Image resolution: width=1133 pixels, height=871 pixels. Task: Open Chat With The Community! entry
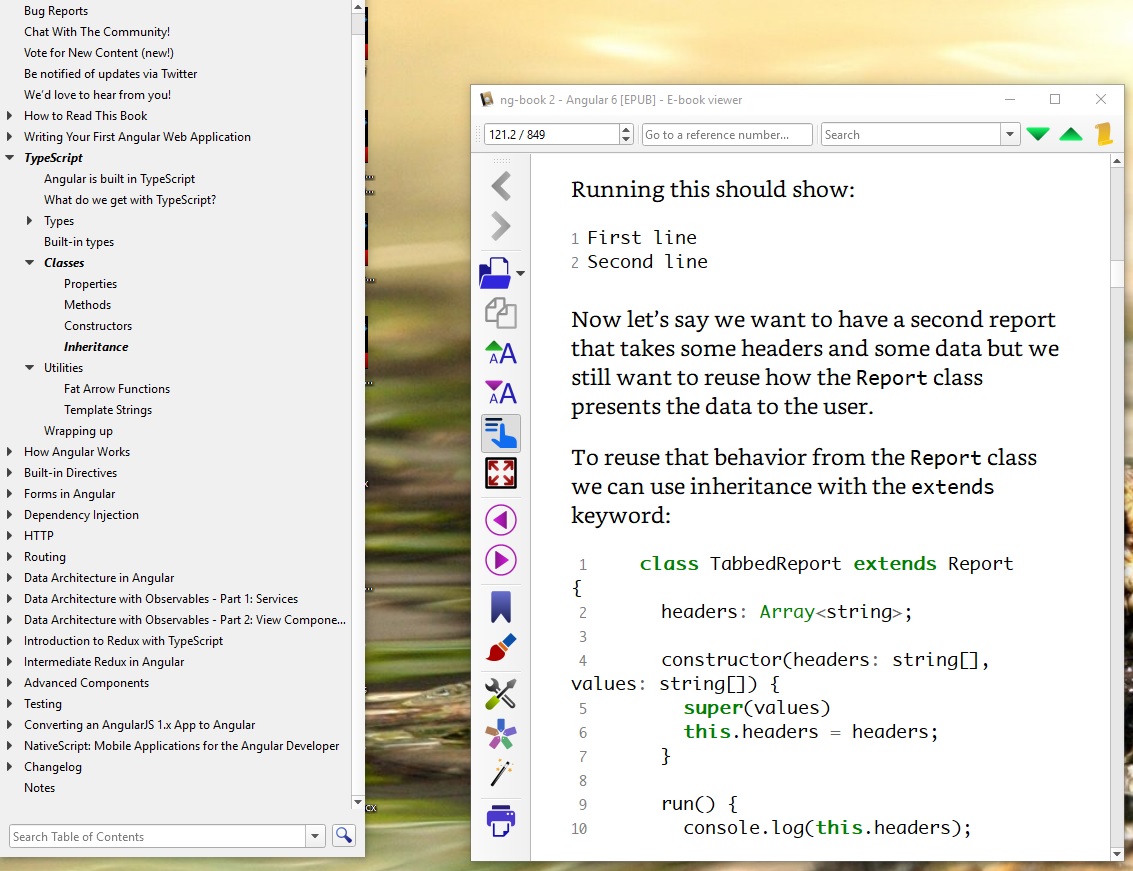[x=97, y=32]
